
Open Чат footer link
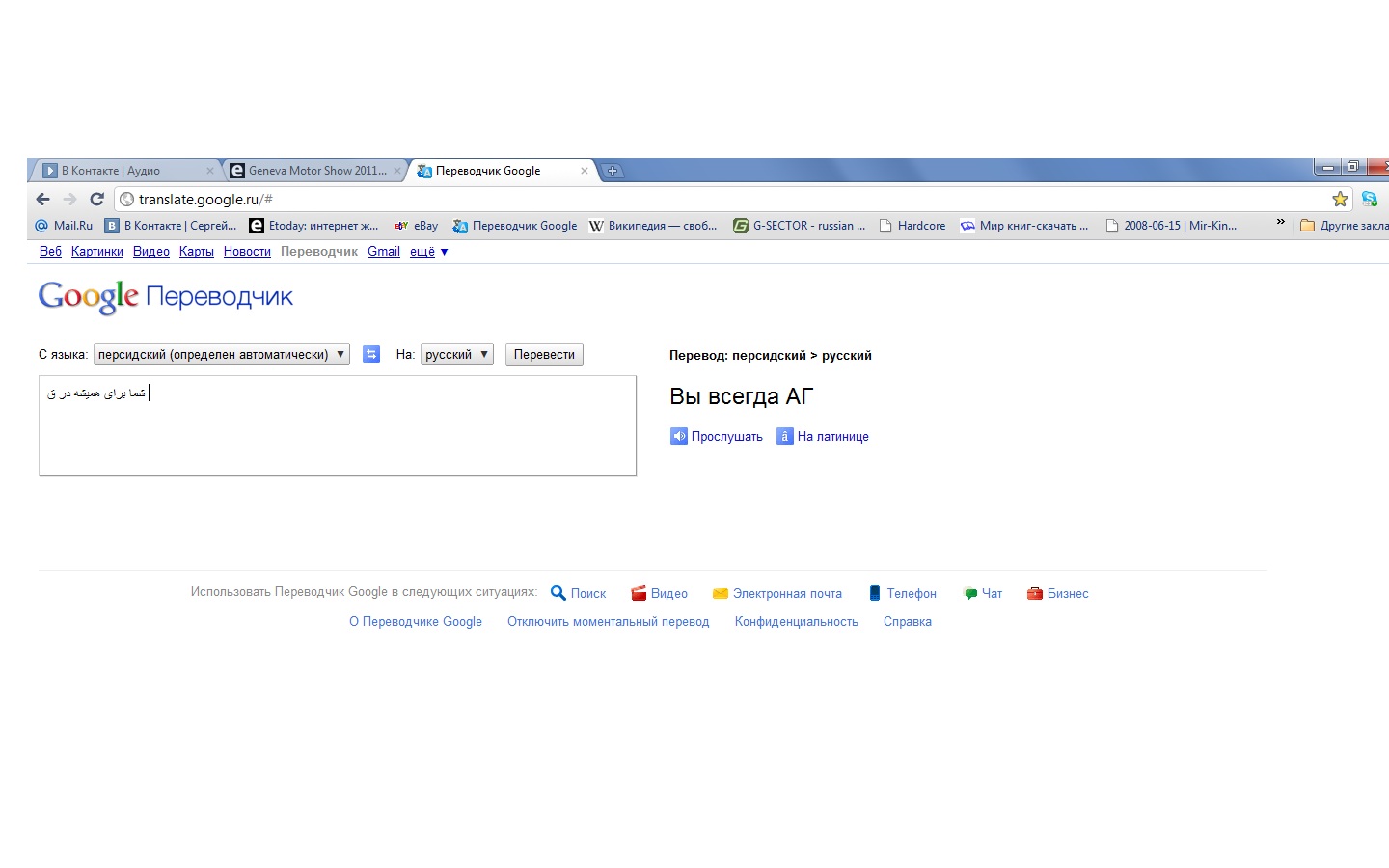click(983, 593)
